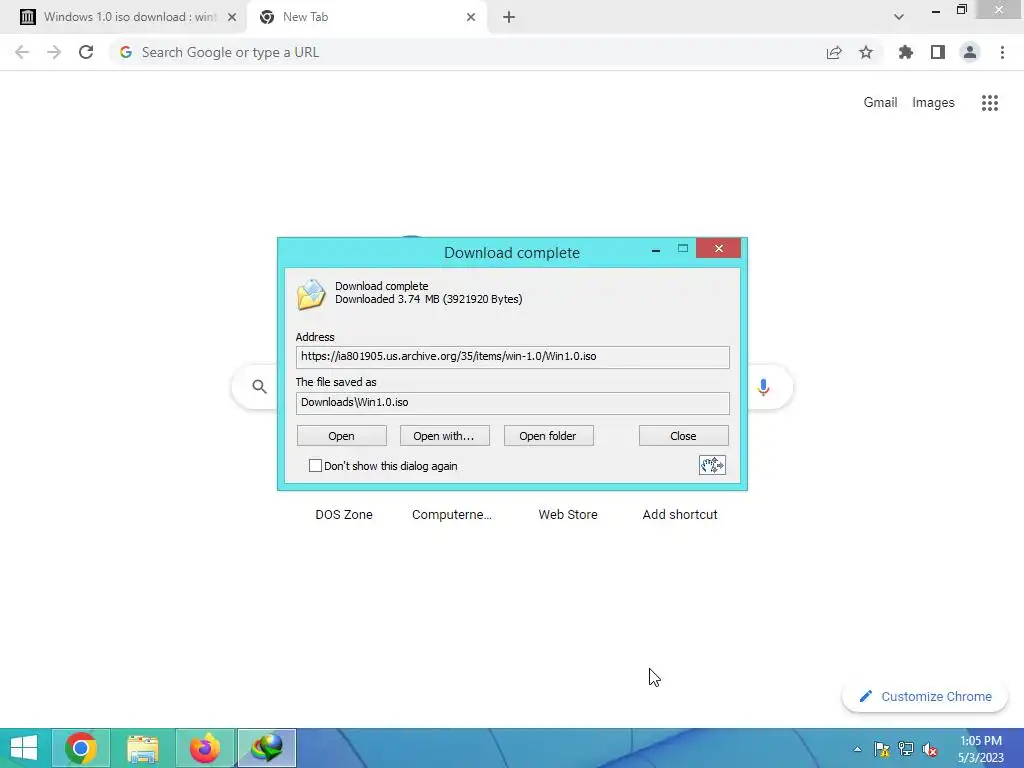Reload the current page
This screenshot has width=1024, height=768.
tap(86, 52)
